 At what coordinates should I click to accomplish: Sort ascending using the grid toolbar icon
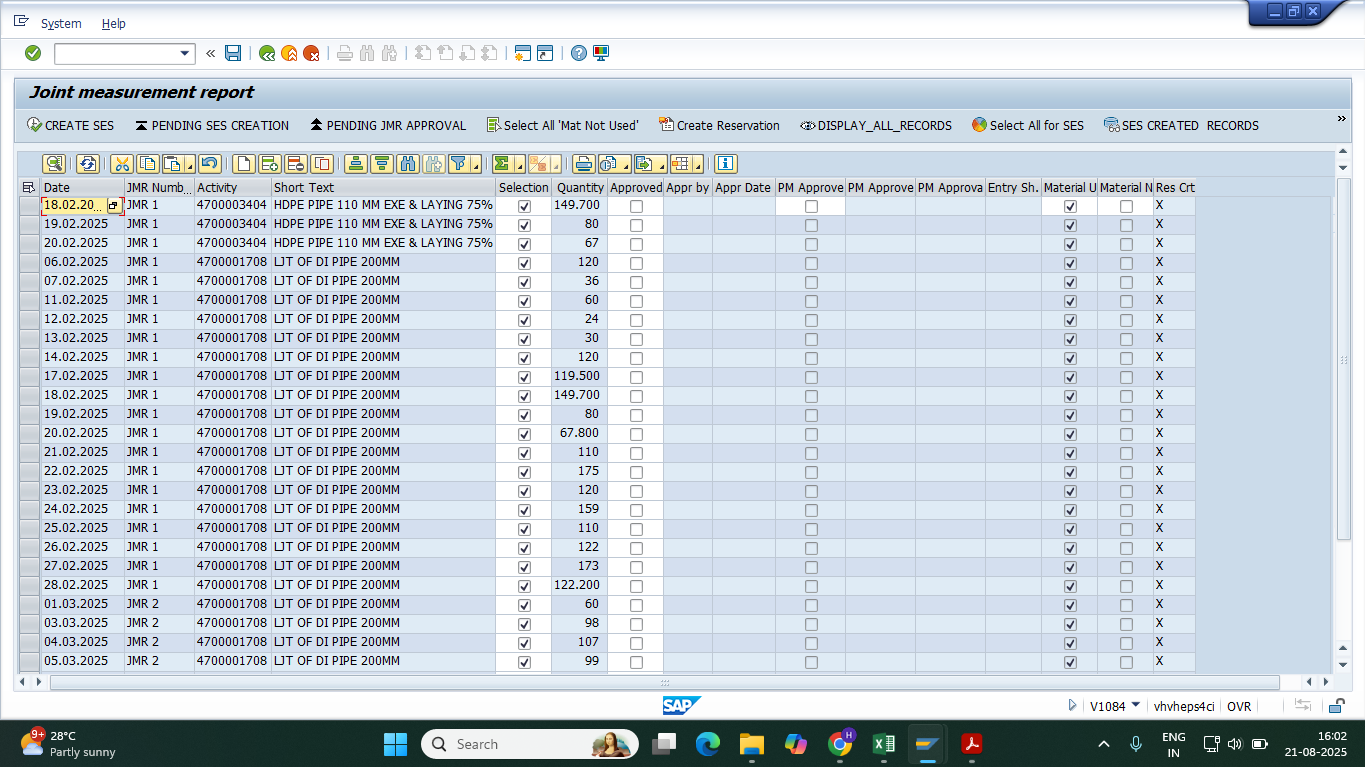pos(355,164)
